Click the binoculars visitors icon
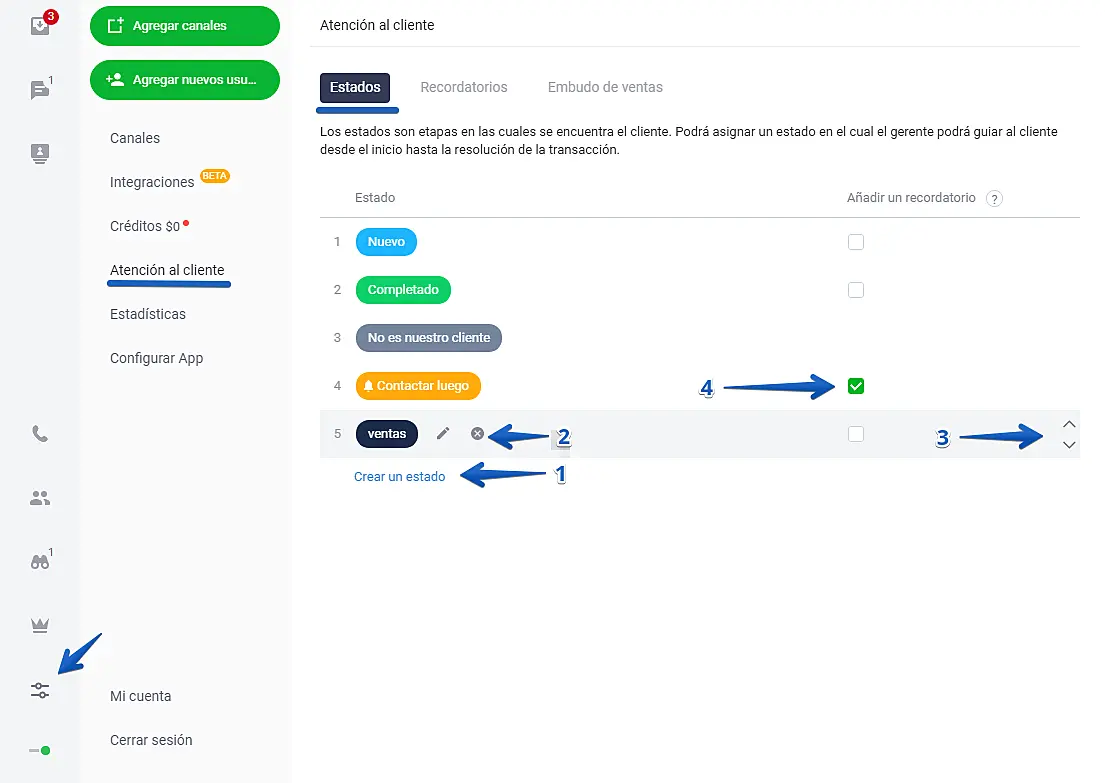Viewport: 1105px width, 783px height. click(40, 562)
